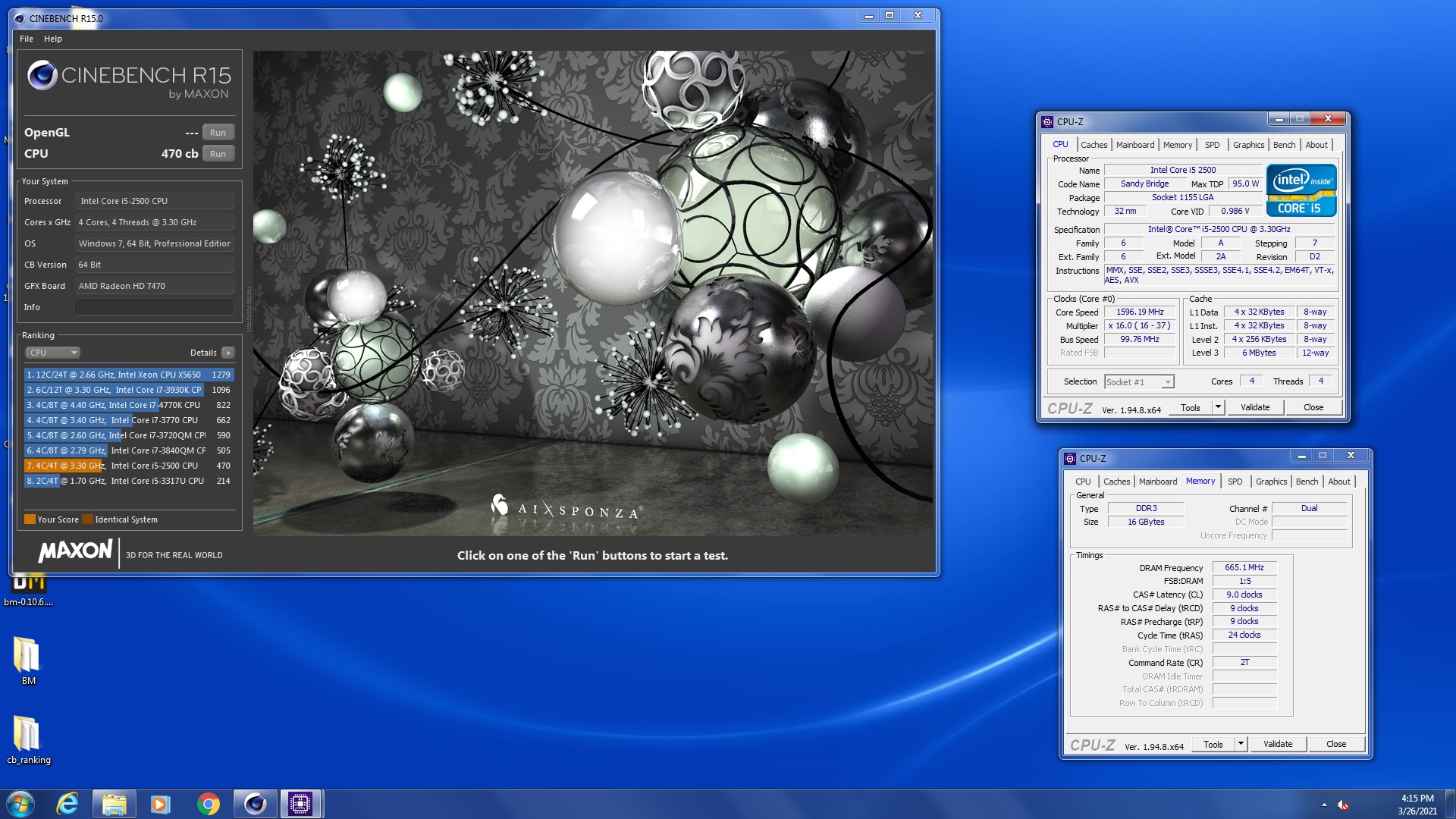This screenshot has width=1456, height=819.
Task: Run the OpenGL benchmark
Action: 218,133
